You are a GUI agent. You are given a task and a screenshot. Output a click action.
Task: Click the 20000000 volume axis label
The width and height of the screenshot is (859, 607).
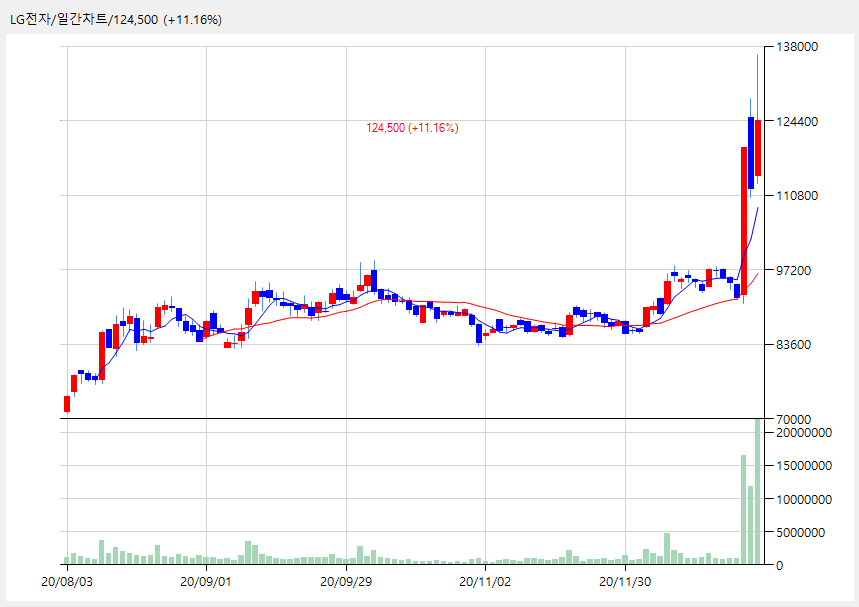coord(804,432)
